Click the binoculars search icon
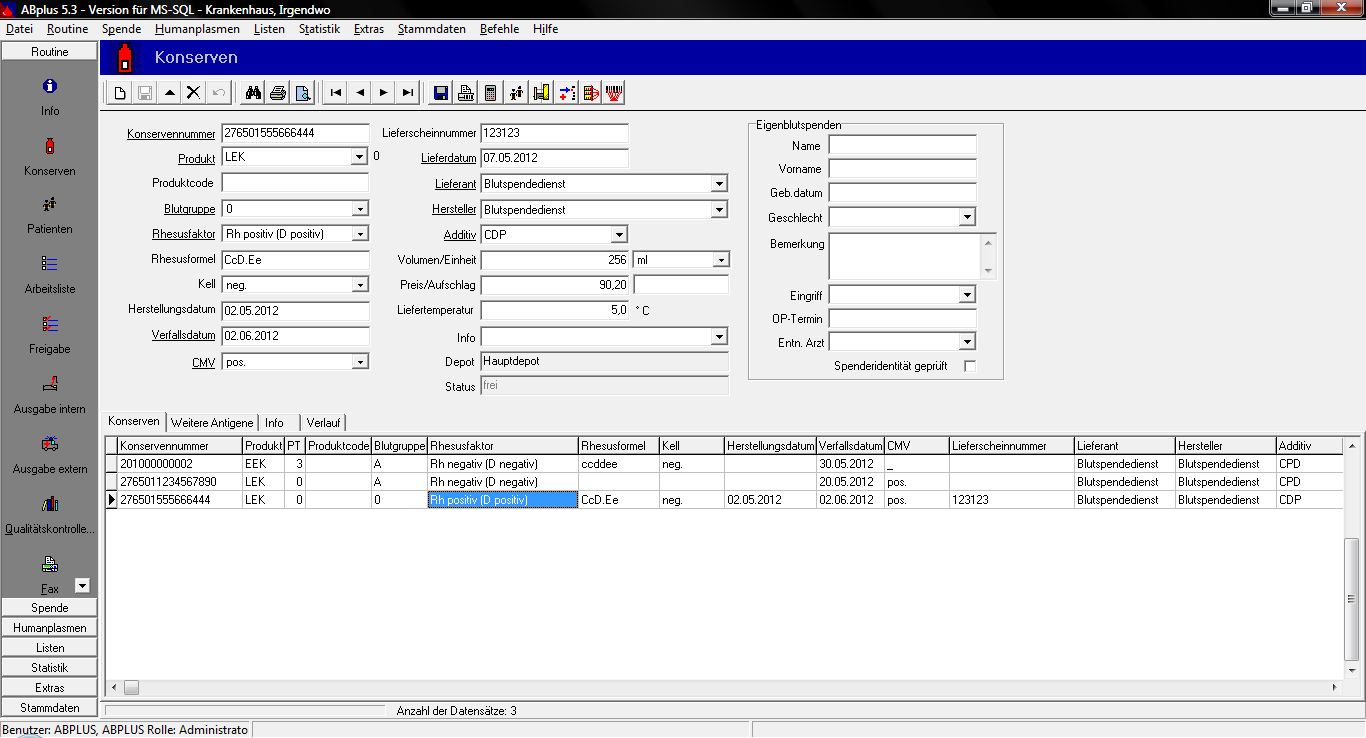 253,93
